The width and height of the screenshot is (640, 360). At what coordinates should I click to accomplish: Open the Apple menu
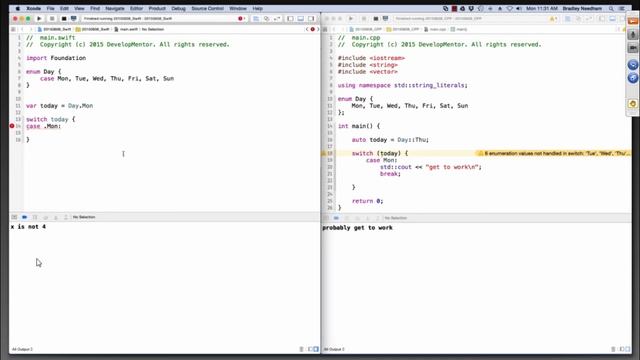(x=18, y=9)
